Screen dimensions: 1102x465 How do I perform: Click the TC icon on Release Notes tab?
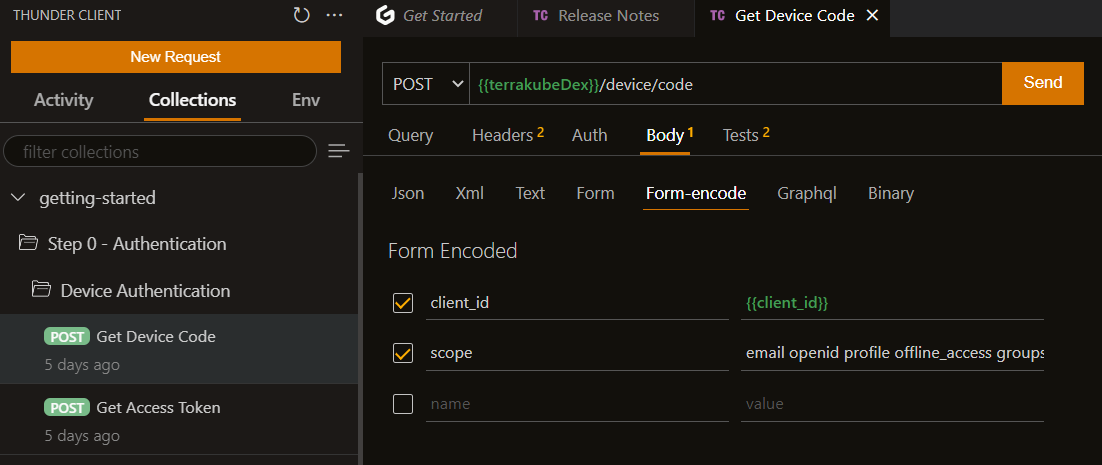(x=540, y=16)
